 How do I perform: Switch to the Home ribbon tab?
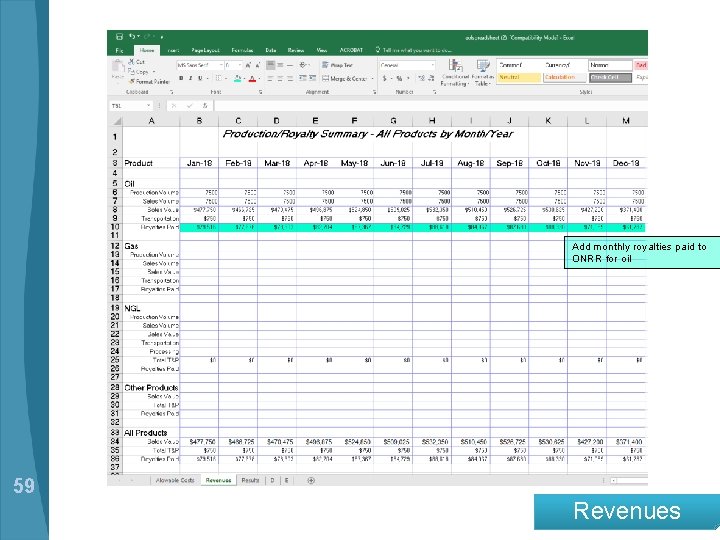pos(147,50)
